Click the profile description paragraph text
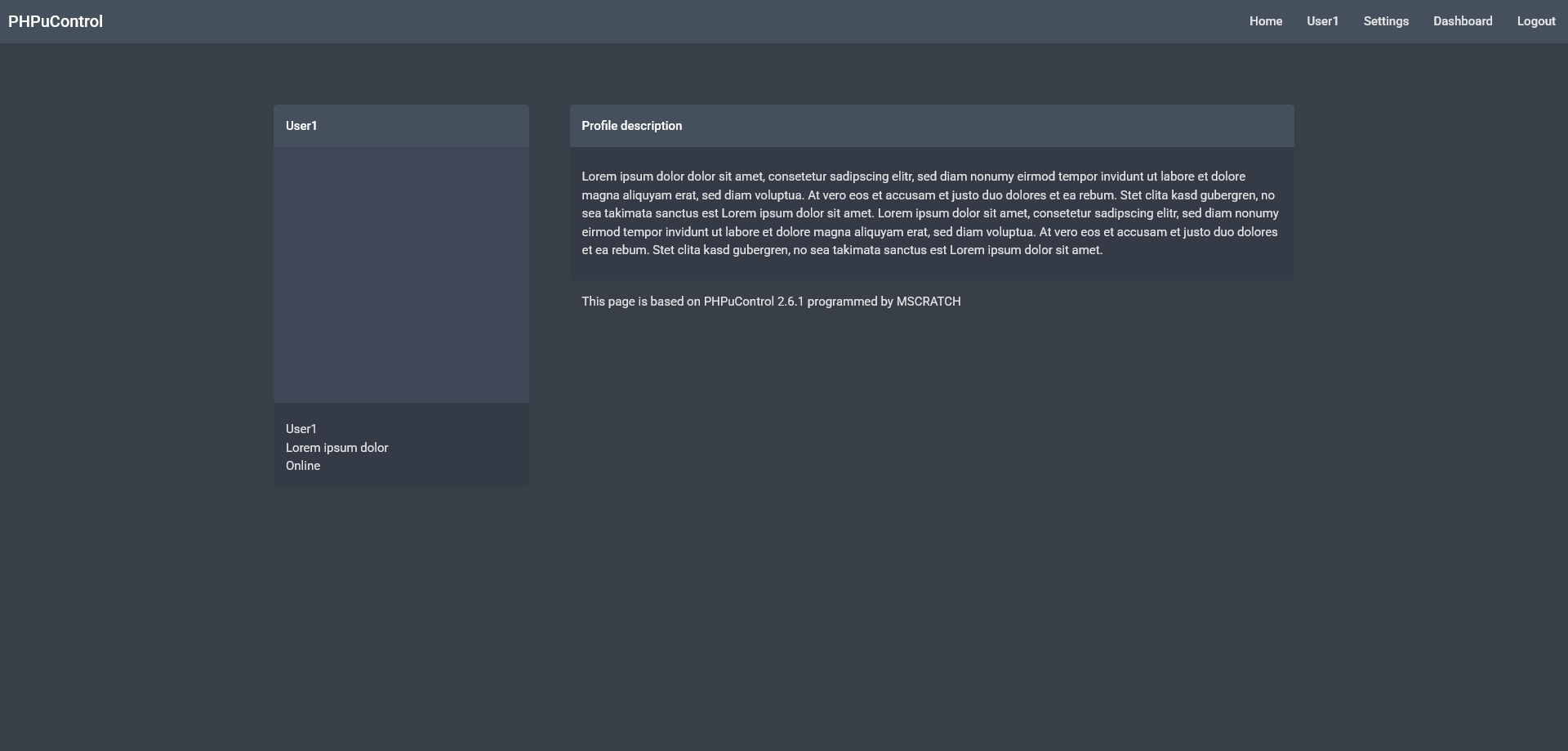The image size is (1568, 751). [929, 213]
